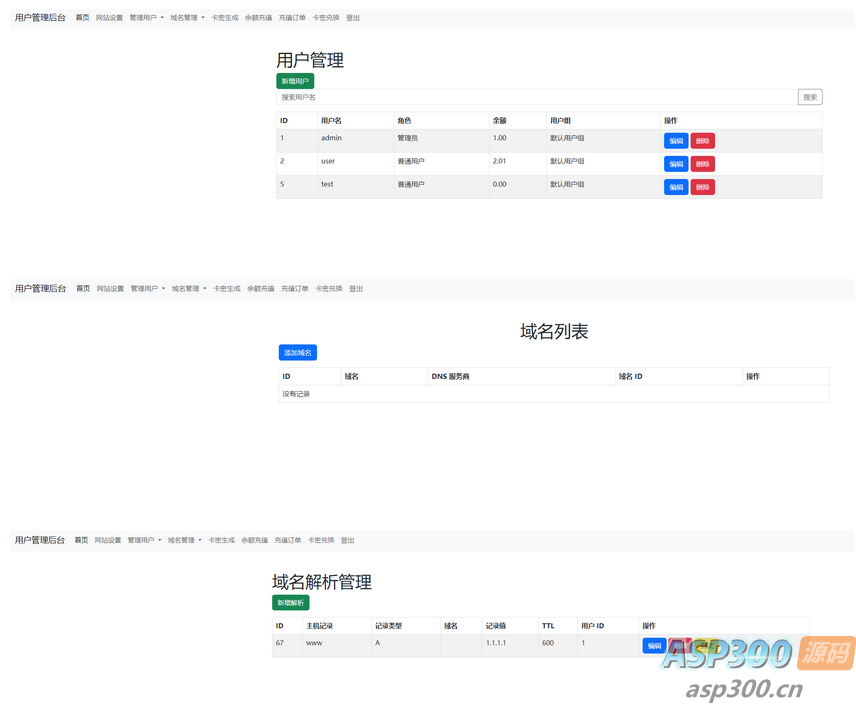The image size is (856, 711).
Task: Open 域名管理 dropdown in the topmost navbar
Action: coord(187,18)
